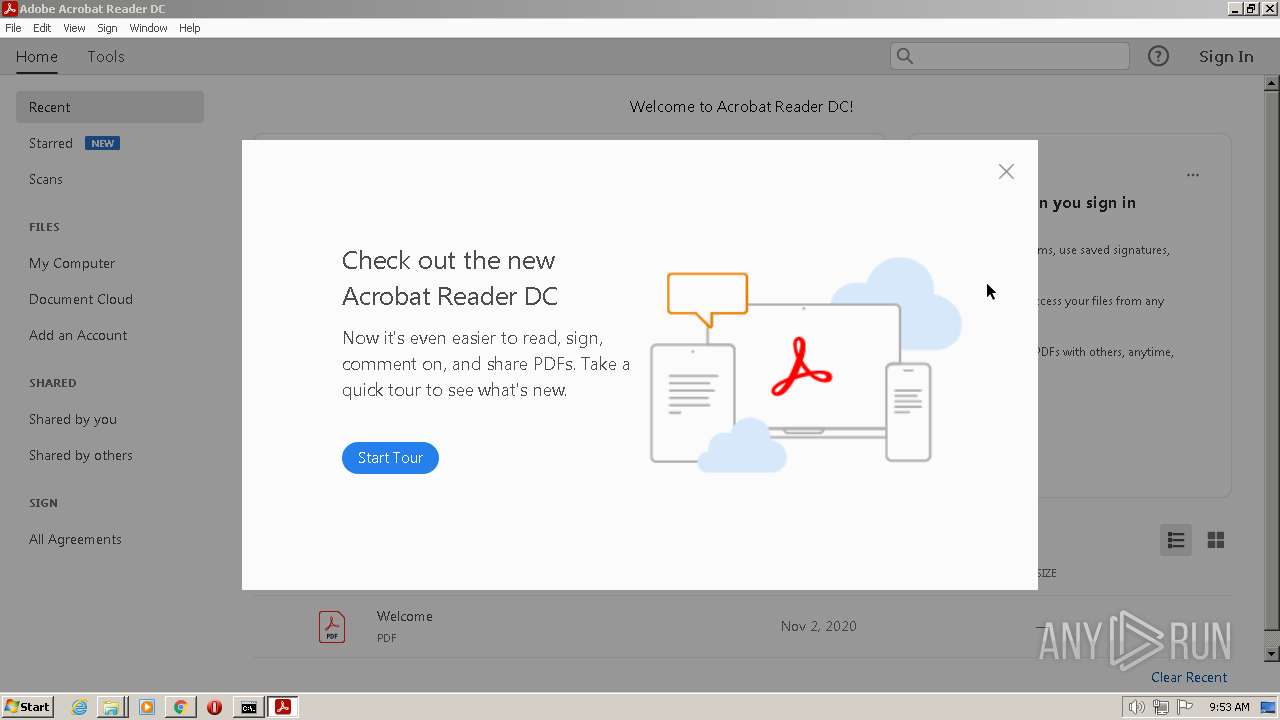Open the Help menu
Image resolution: width=1280 pixels, height=720 pixels.
190,28
